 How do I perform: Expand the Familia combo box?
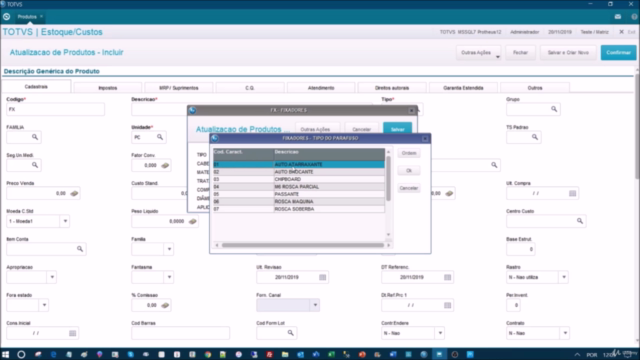point(169,249)
